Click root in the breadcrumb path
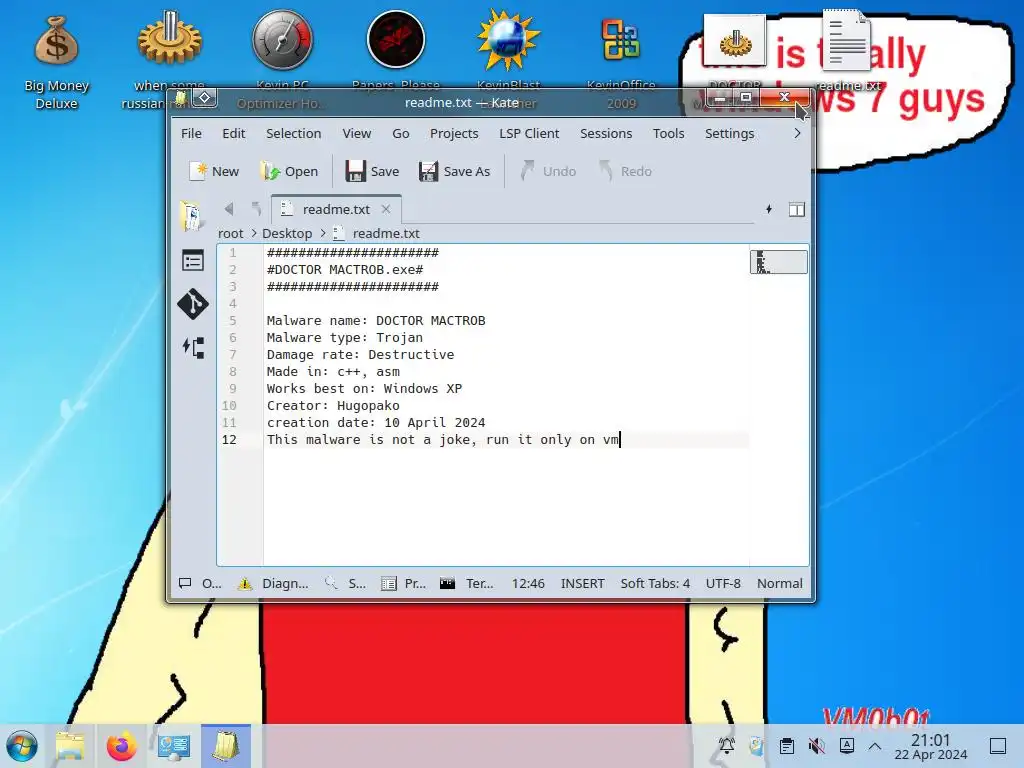 (231, 233)
